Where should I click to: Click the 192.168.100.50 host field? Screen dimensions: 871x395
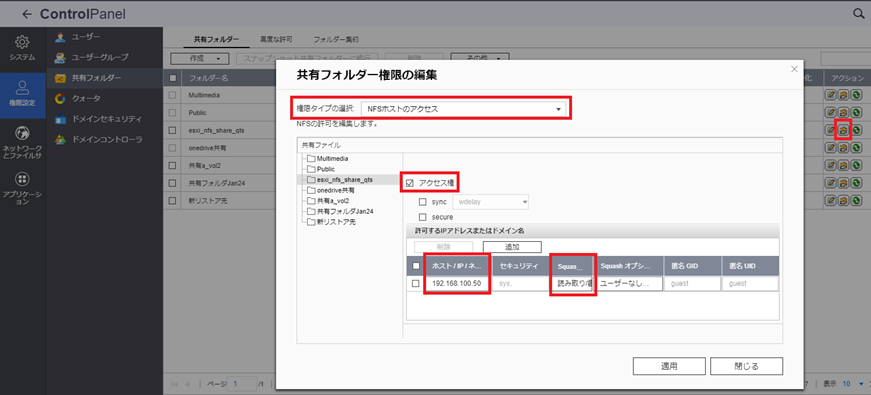click(x=457, y=284)
